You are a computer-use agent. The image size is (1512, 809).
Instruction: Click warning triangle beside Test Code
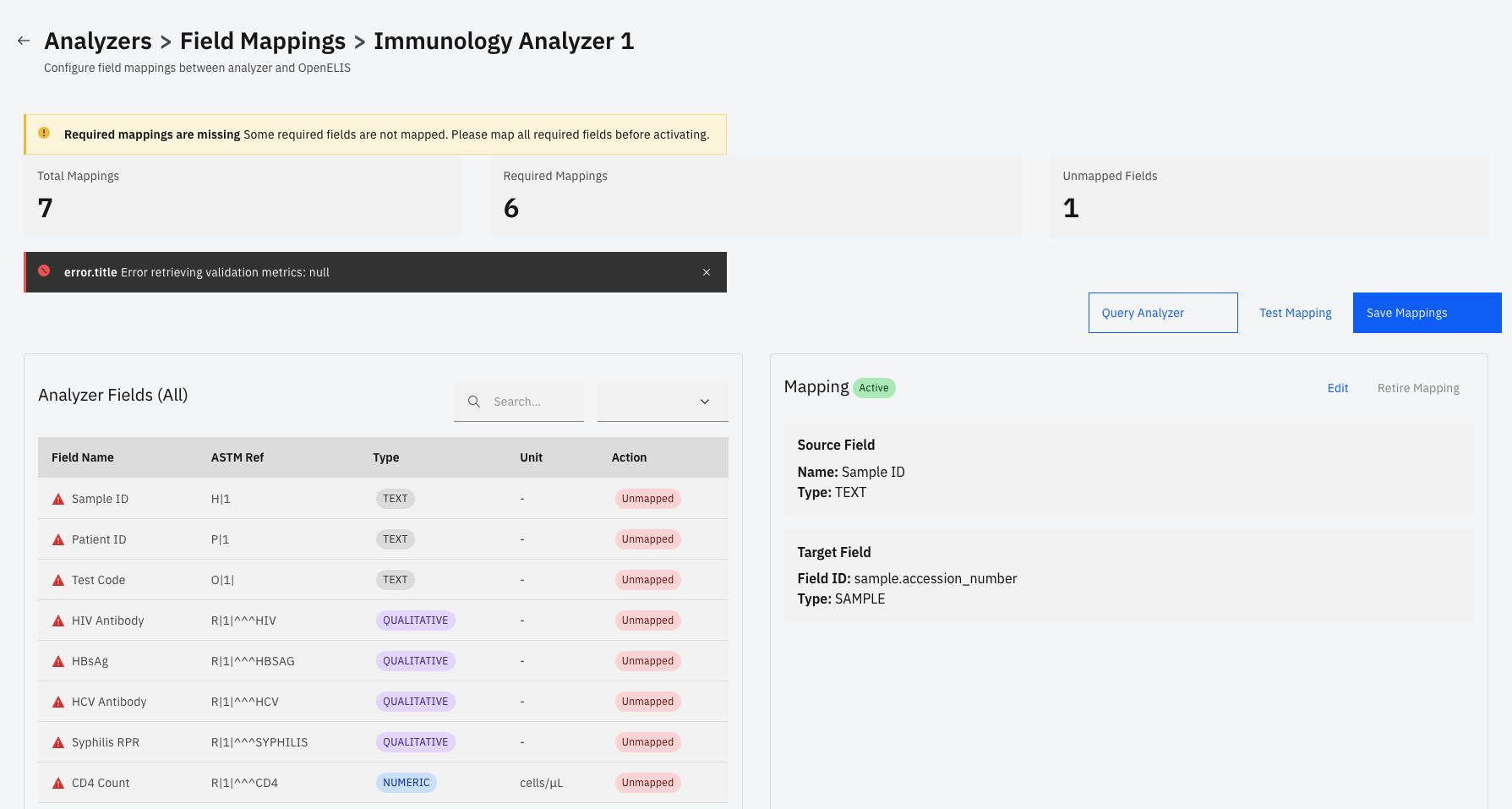[x=58, y=580]
